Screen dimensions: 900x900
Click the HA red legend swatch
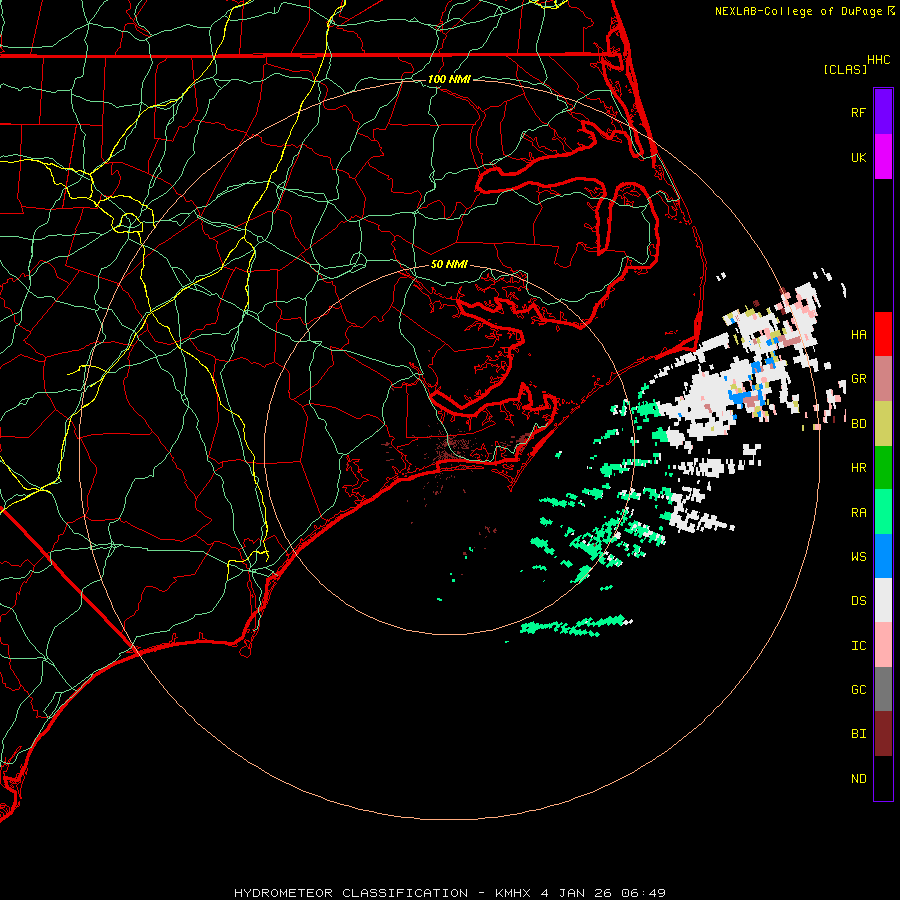pyautogui.click(x=883, y=334)
